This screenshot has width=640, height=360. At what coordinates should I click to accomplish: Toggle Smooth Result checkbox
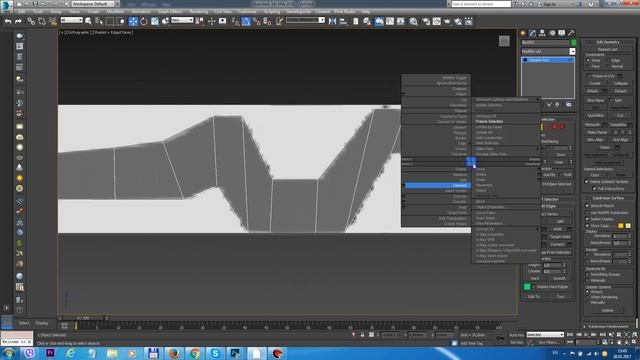tap(587, 206)
